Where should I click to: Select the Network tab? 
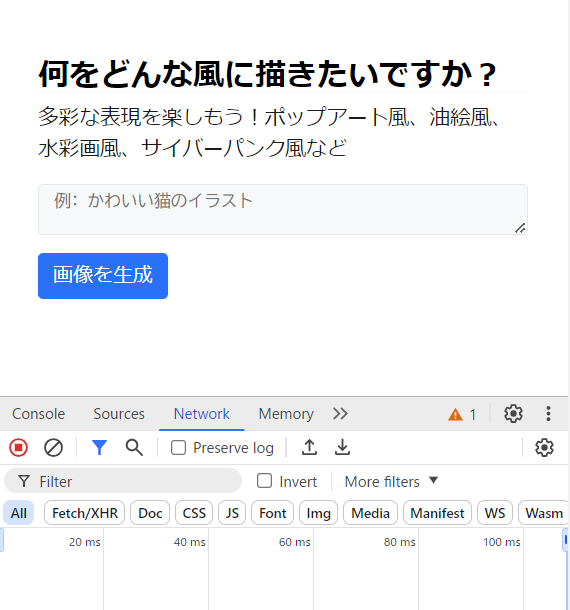click(202, 414)
